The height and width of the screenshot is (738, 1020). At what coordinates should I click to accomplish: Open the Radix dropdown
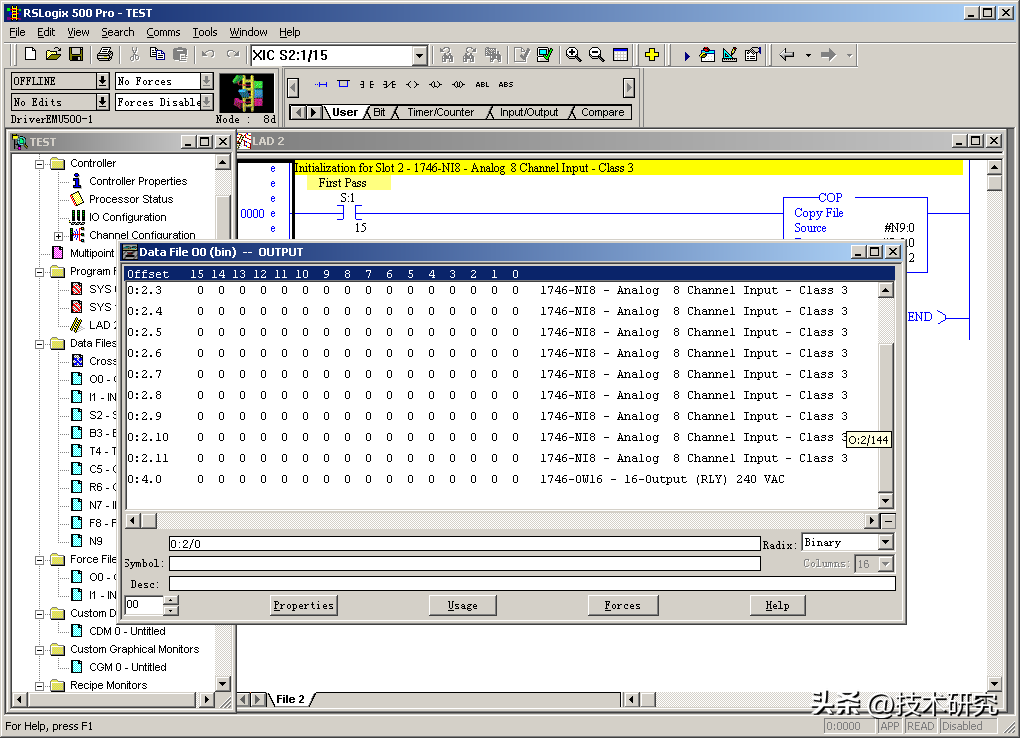click(884, 543)
